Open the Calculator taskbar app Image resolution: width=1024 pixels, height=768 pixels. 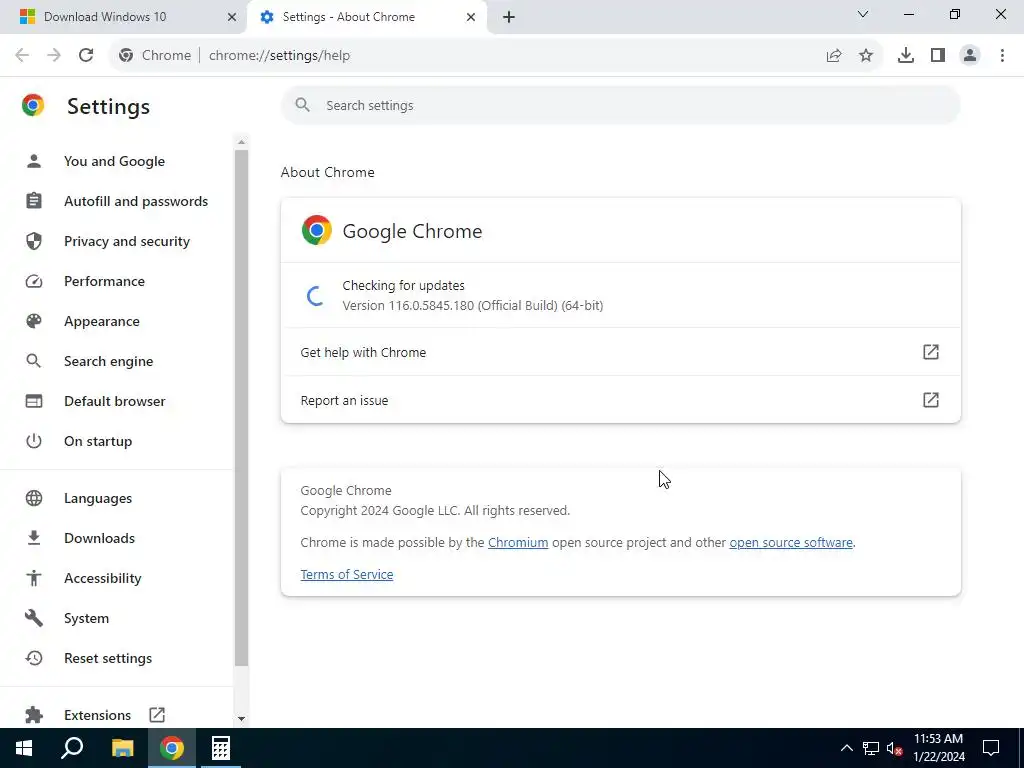point(221,748)
